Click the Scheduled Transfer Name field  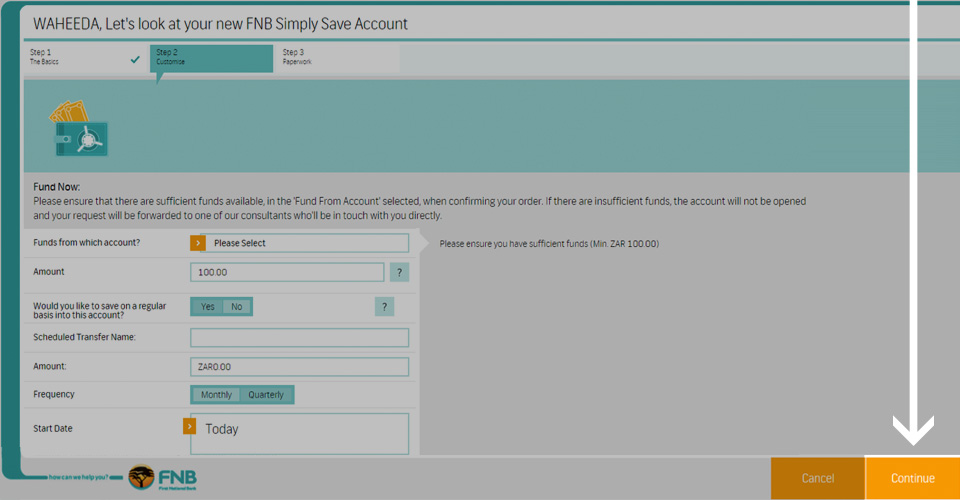click(x=299, y=337)
